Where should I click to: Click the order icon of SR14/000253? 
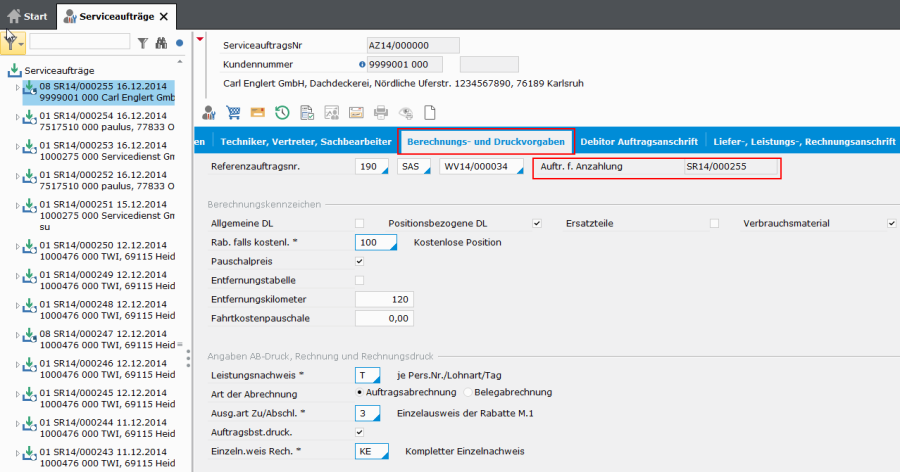pyautogui.click(x=30, y=148)
